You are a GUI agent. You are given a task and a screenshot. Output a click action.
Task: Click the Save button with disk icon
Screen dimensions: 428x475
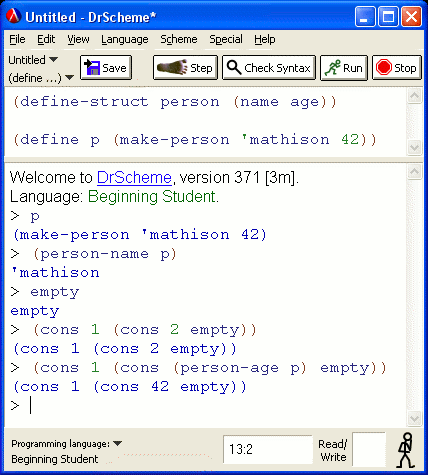coord(106,68)
